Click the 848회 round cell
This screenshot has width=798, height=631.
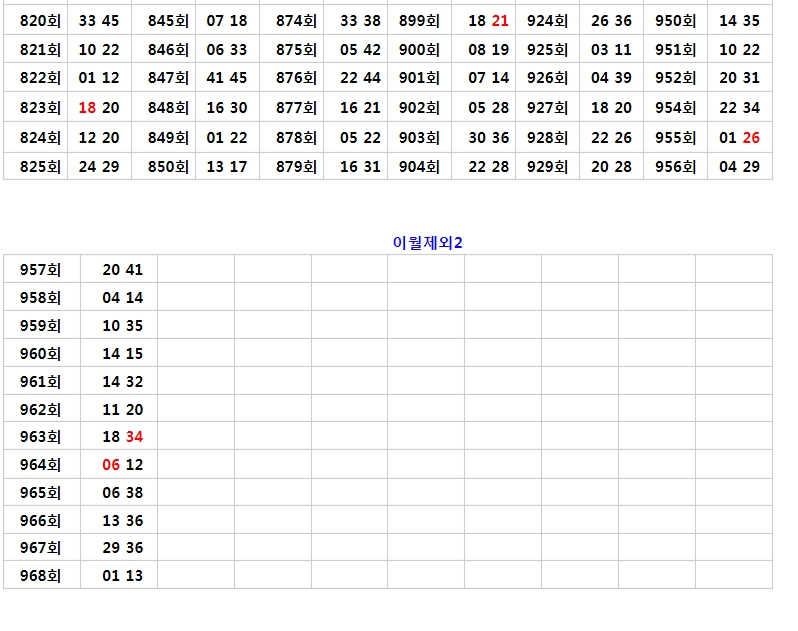(x=168, y=108)
